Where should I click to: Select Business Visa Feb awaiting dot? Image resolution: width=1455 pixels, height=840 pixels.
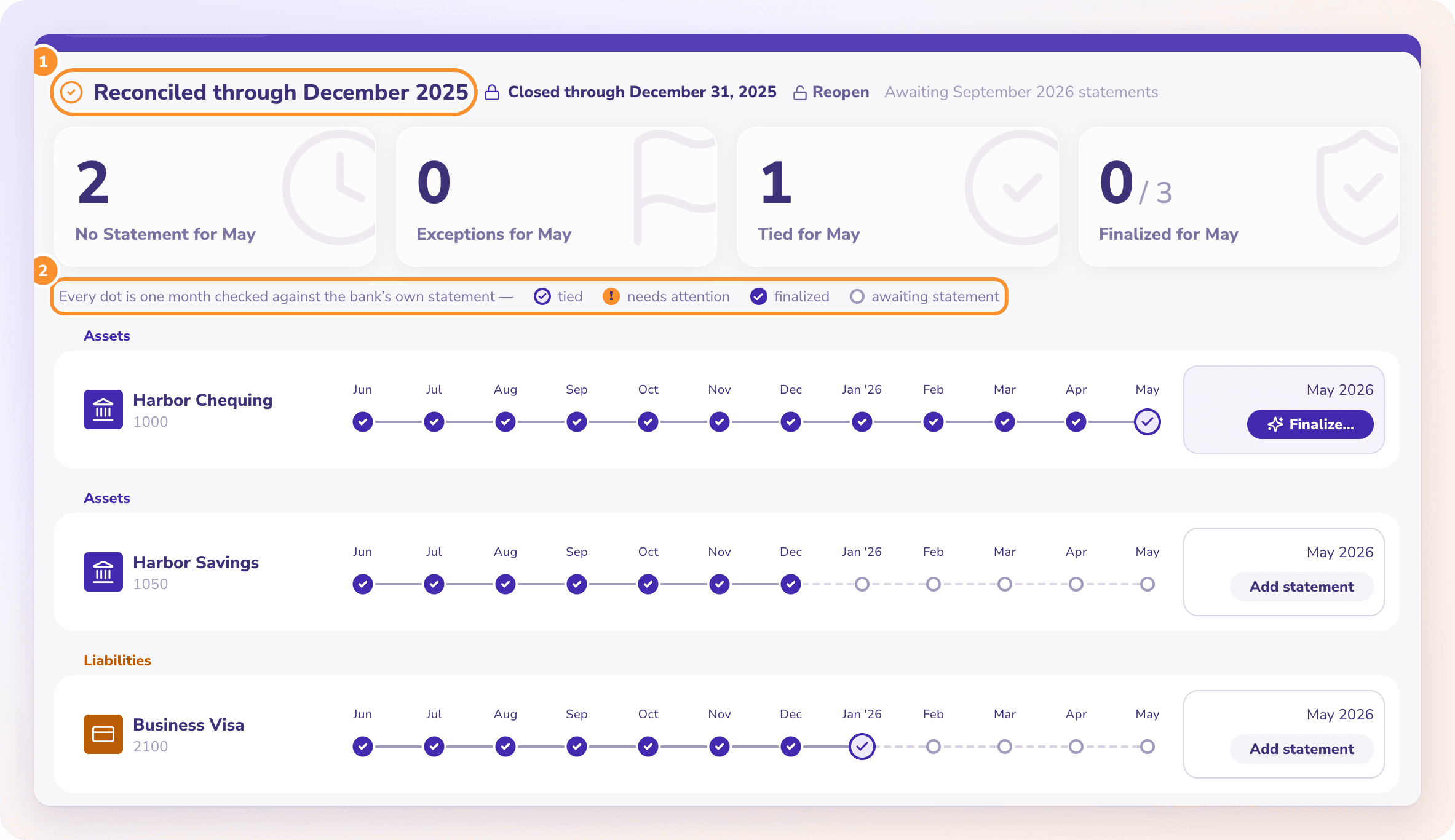(x=934, y=747)
